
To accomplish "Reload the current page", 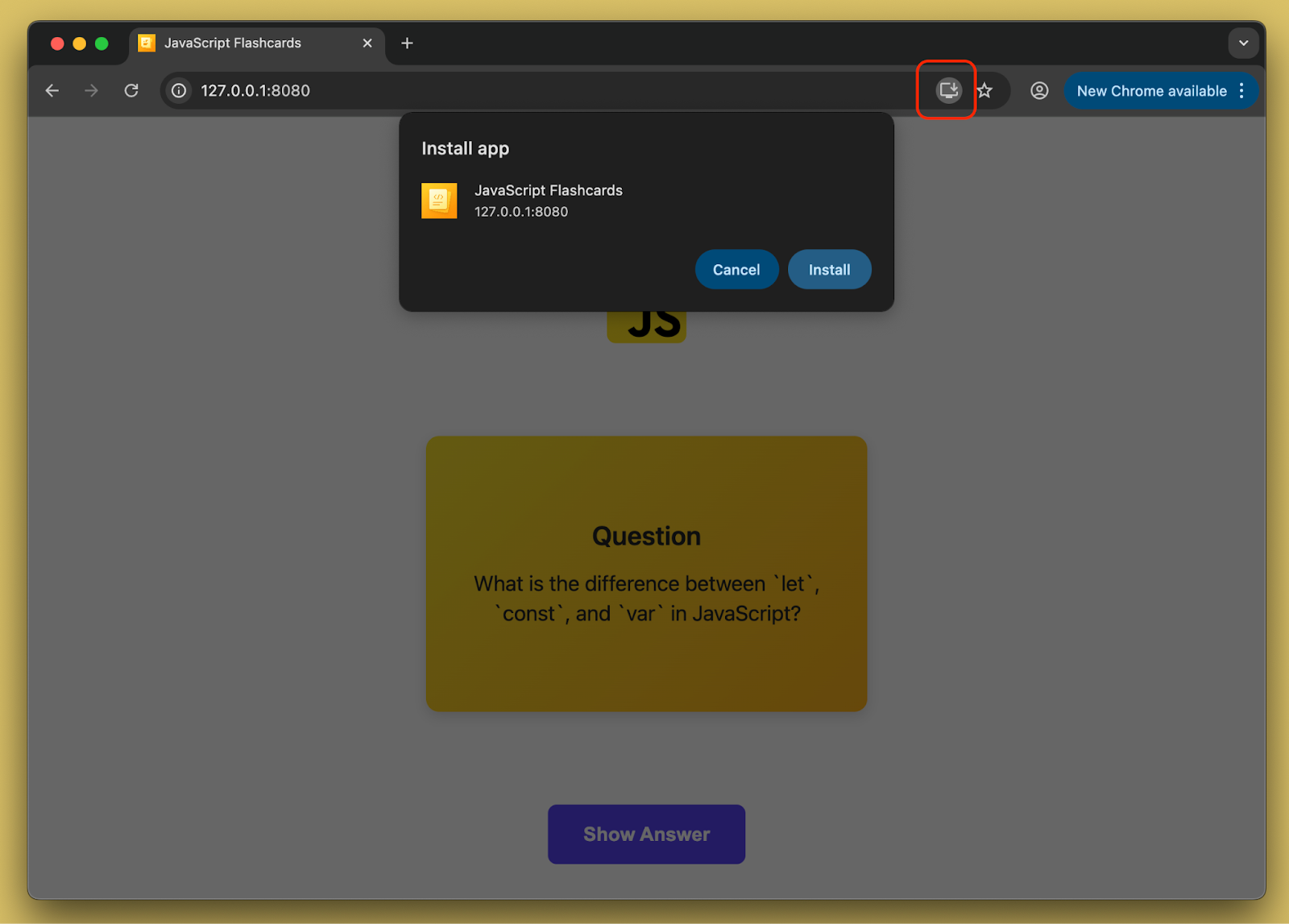I will coord(131,90).
